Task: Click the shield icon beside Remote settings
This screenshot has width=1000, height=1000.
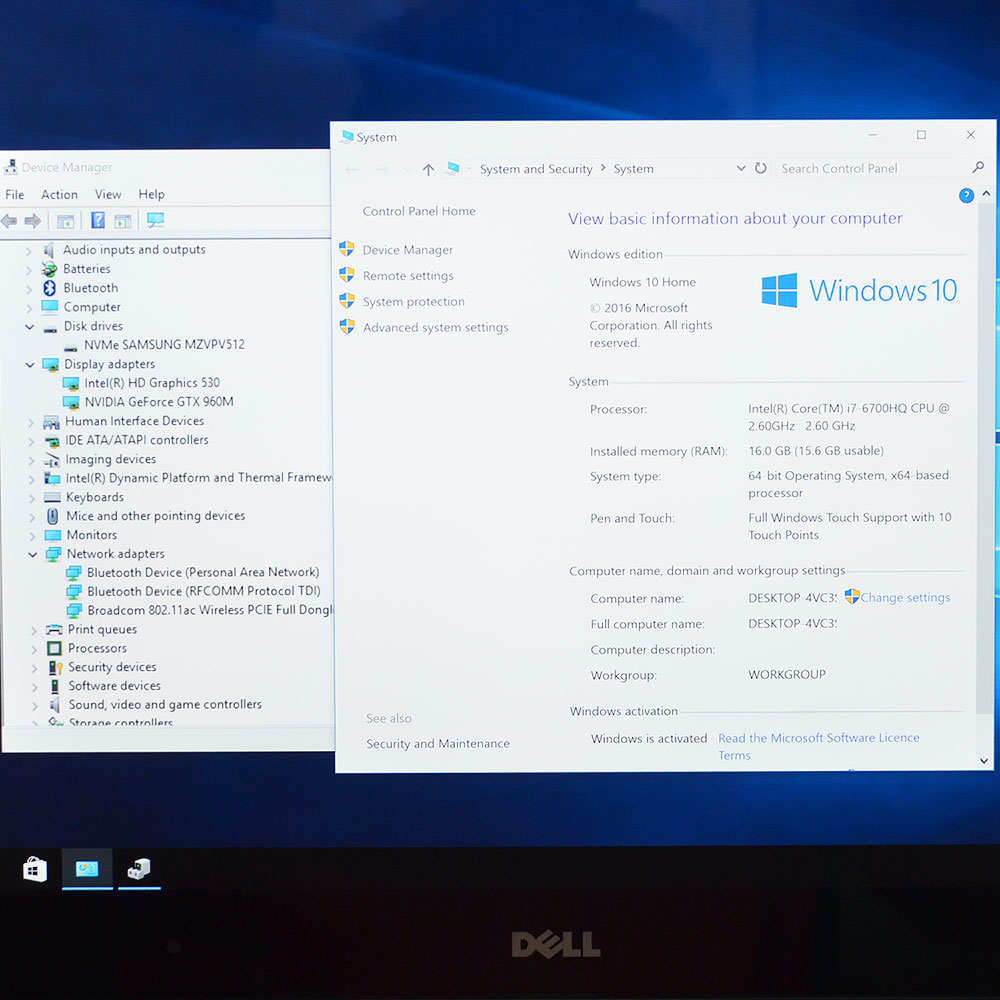Action: click(346, 275)
